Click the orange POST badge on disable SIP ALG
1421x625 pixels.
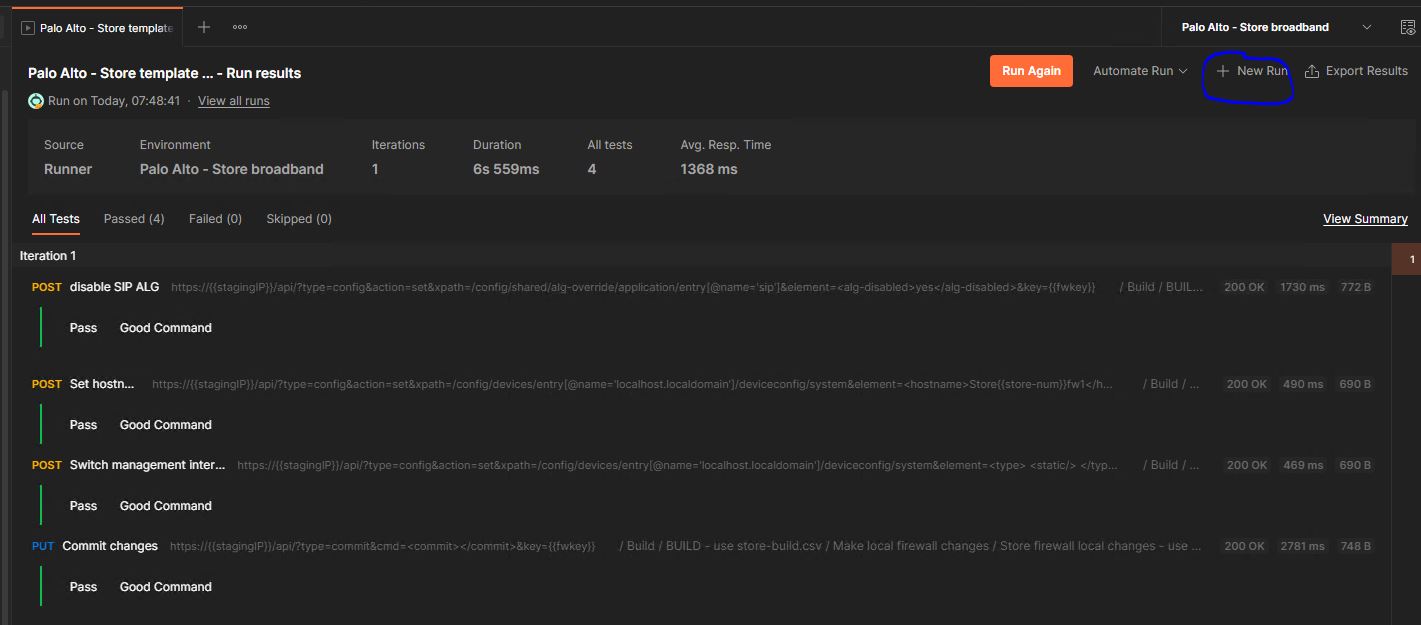tap(46, 287)
